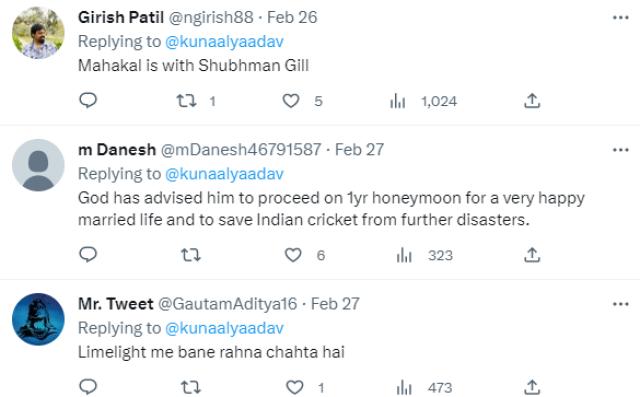
Task: Open @kunaalyaadav link in Girish Patil's reply
Action: [224, 42]
